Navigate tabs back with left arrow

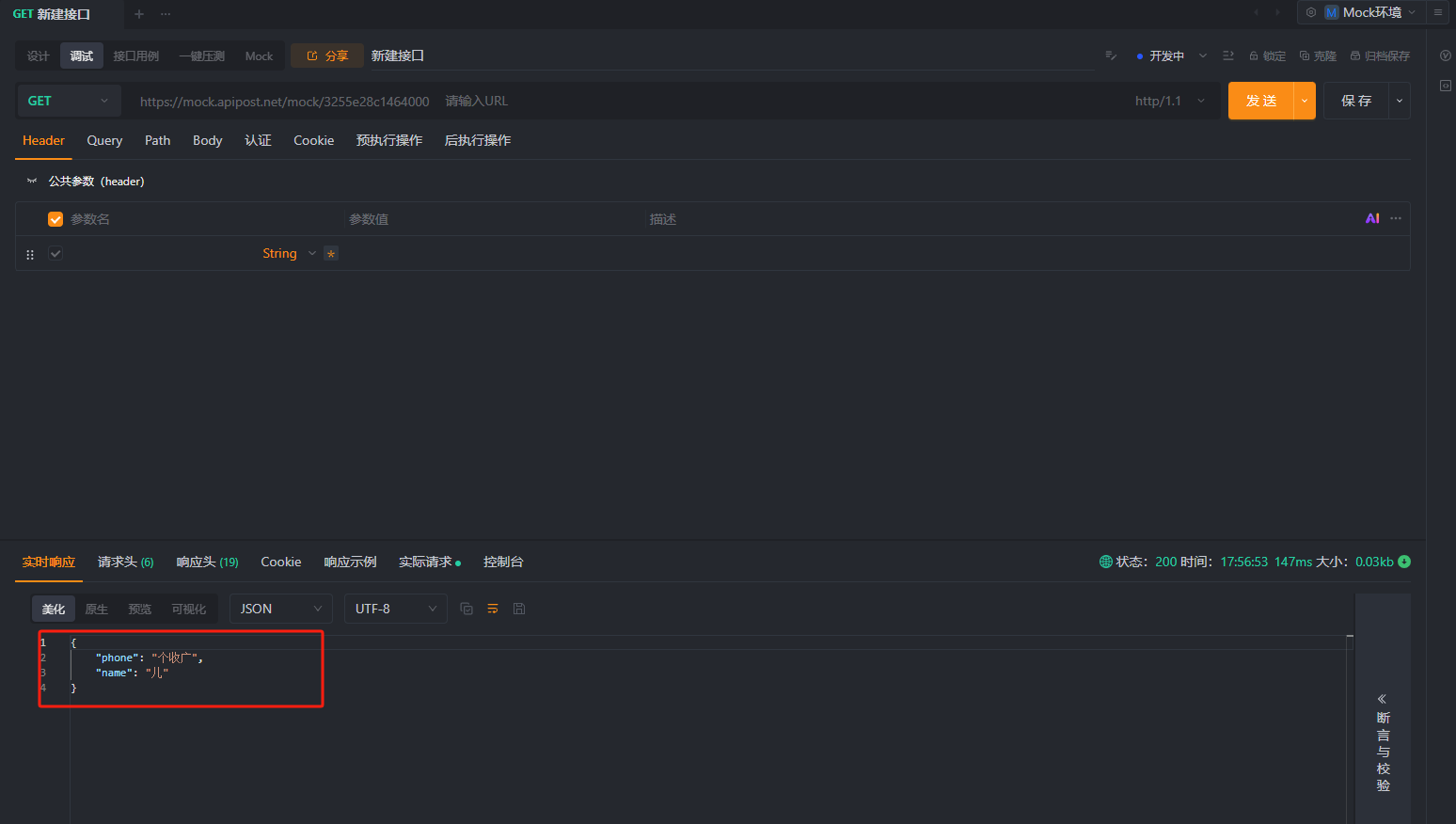pos(1257,12)
